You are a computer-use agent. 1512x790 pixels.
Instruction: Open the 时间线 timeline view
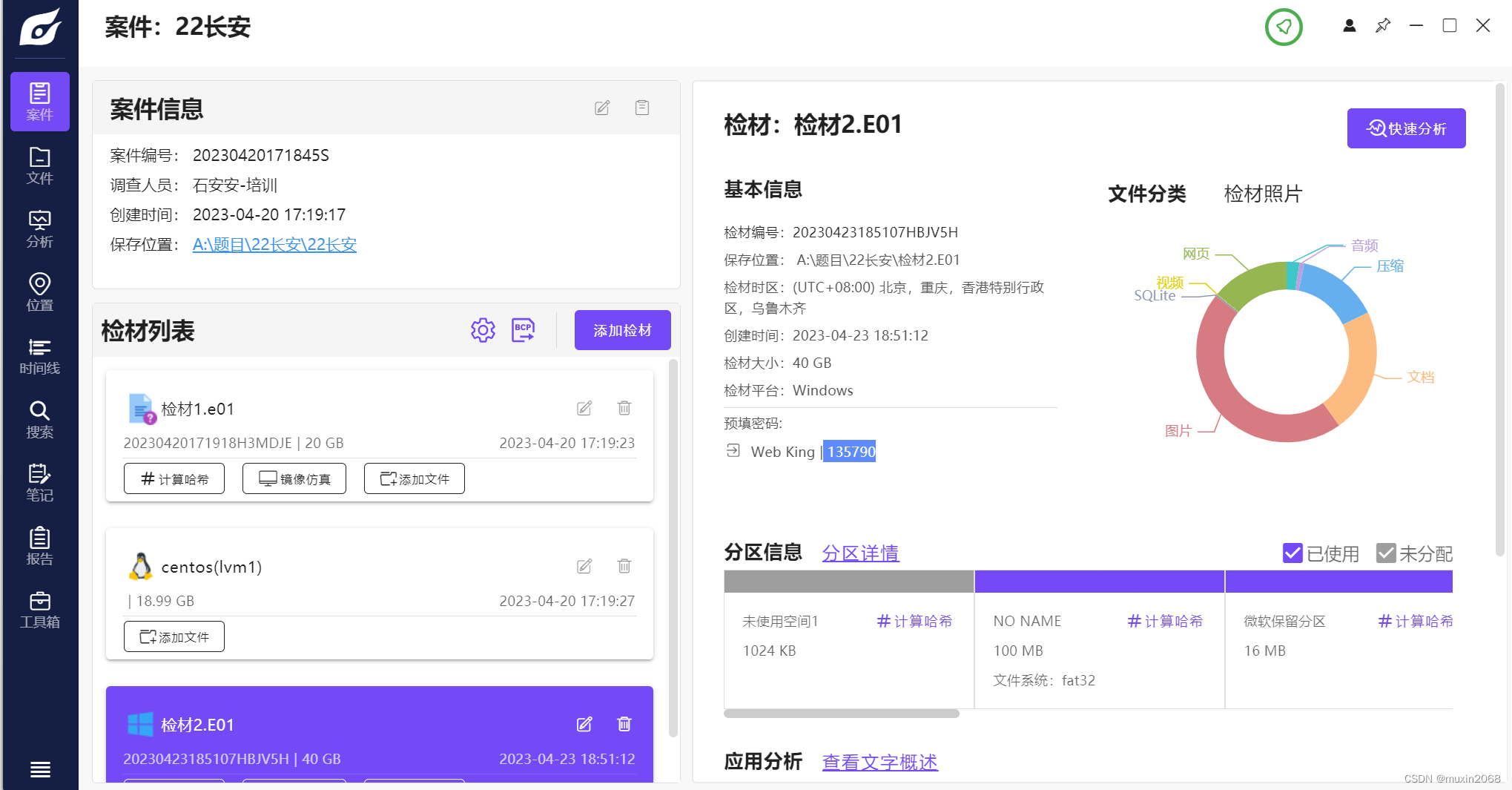40,355
